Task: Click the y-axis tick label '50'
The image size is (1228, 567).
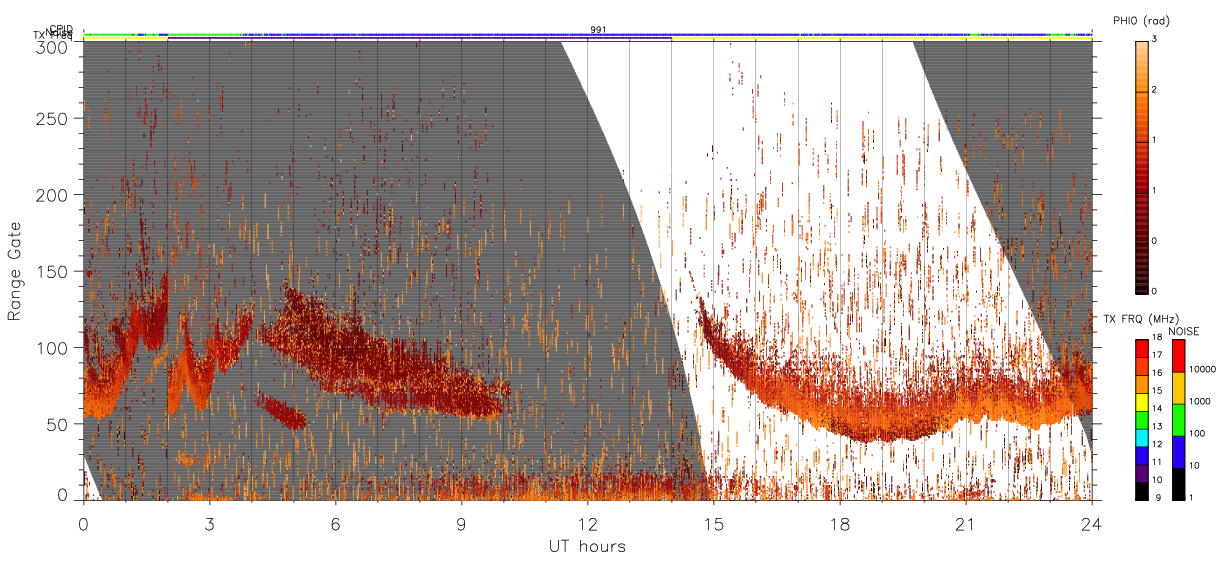Action: pos(59,424)
